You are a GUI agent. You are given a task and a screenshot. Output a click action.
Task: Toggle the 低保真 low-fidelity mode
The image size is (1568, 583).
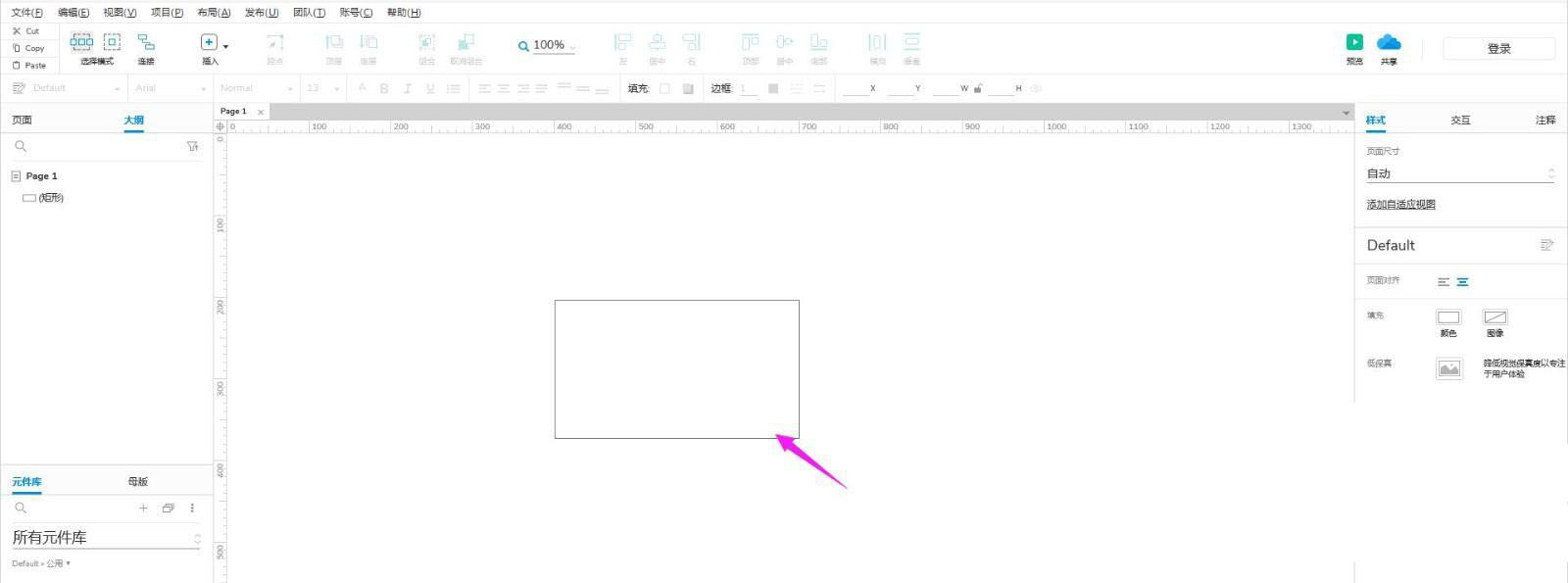[1448, 368]
